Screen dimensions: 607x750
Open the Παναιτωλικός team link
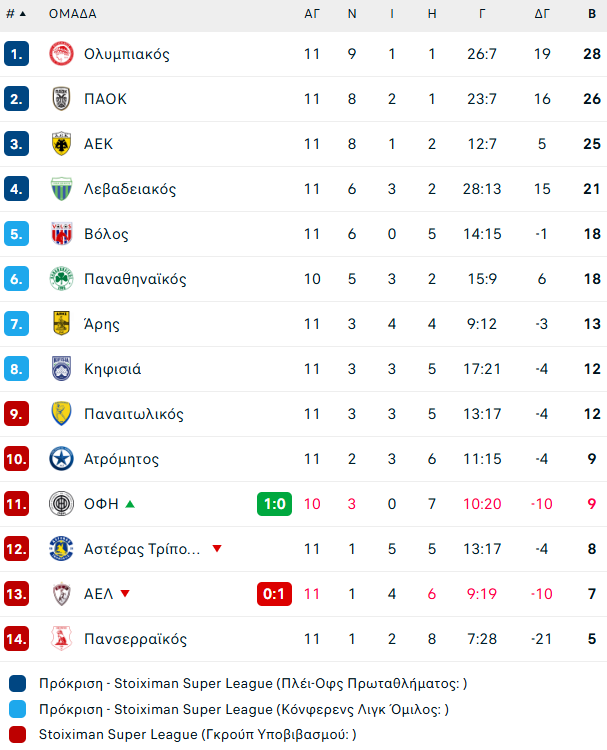134,414
